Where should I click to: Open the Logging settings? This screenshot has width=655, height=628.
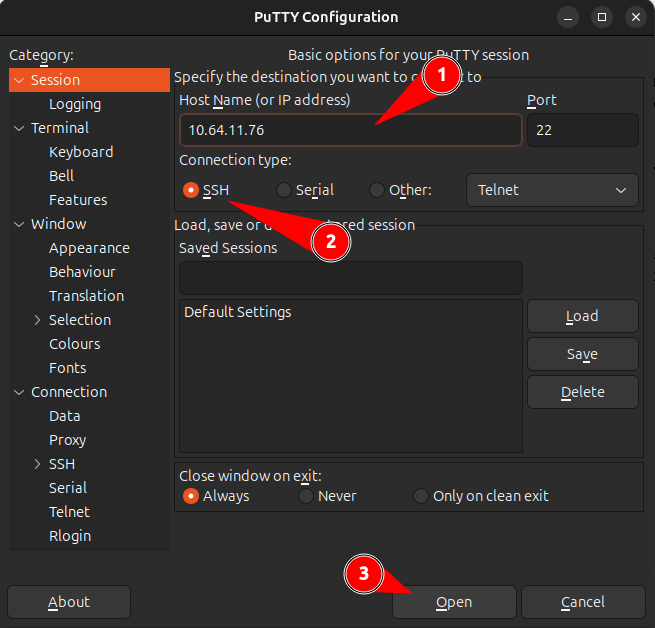[75, 104]
